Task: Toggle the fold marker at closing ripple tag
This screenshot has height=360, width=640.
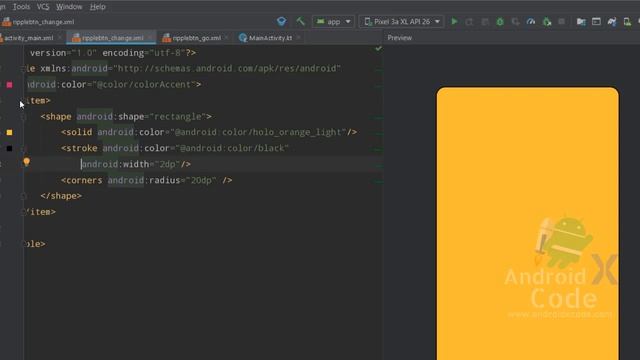Action: coord(23,244)
